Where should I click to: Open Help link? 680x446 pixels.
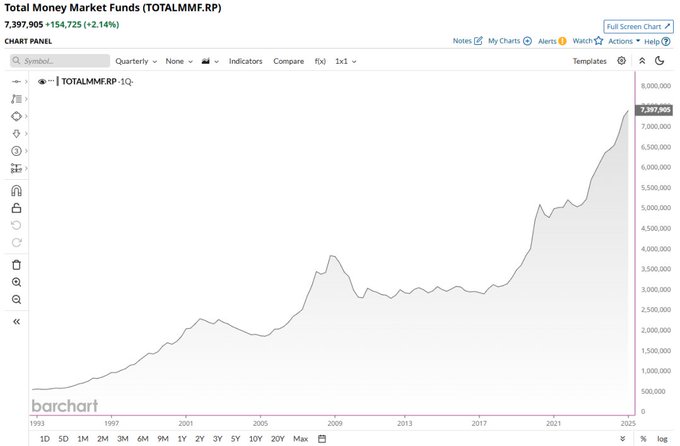[657, 42]
